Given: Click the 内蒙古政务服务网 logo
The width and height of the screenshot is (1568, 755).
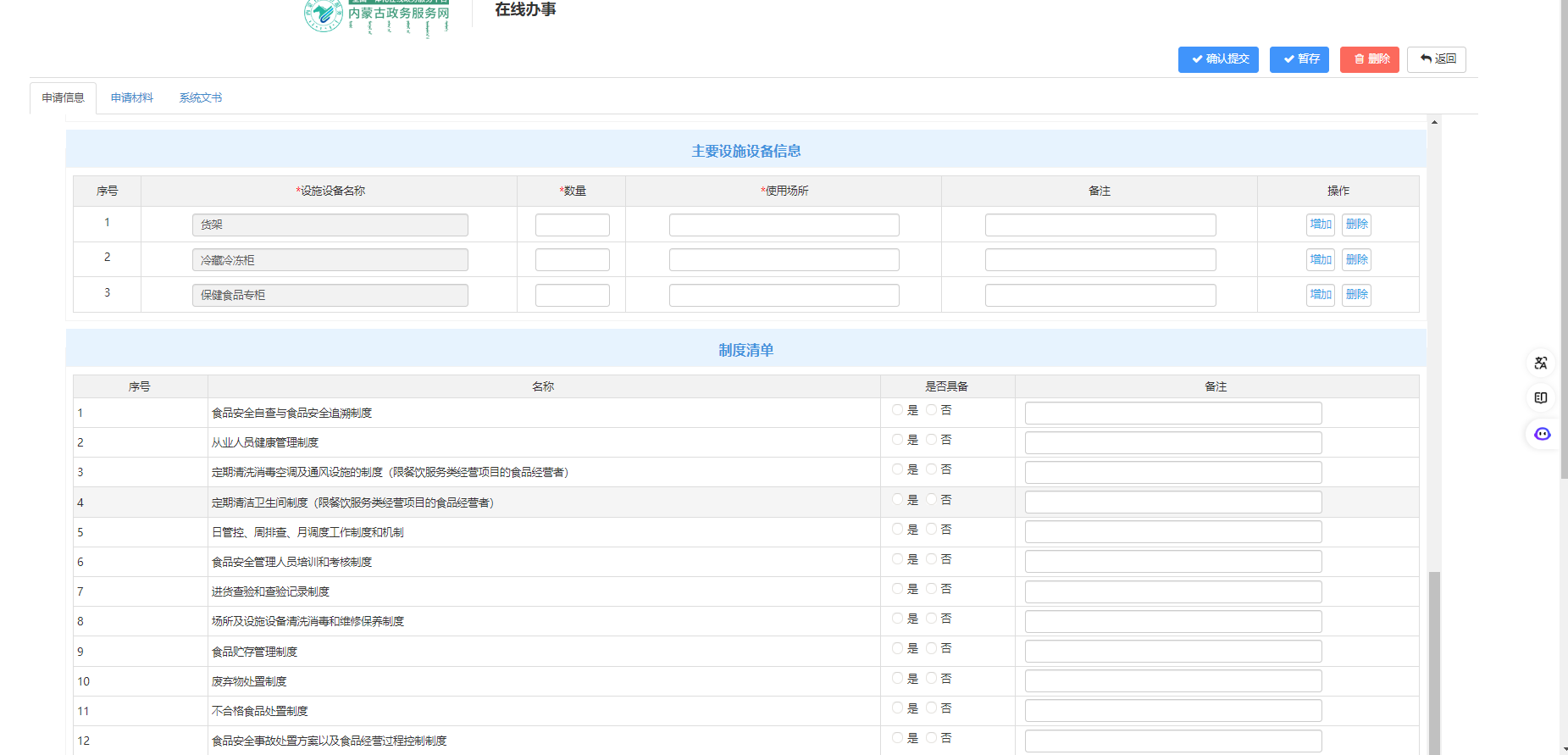Looking at the screenshot, I should 378,15.
